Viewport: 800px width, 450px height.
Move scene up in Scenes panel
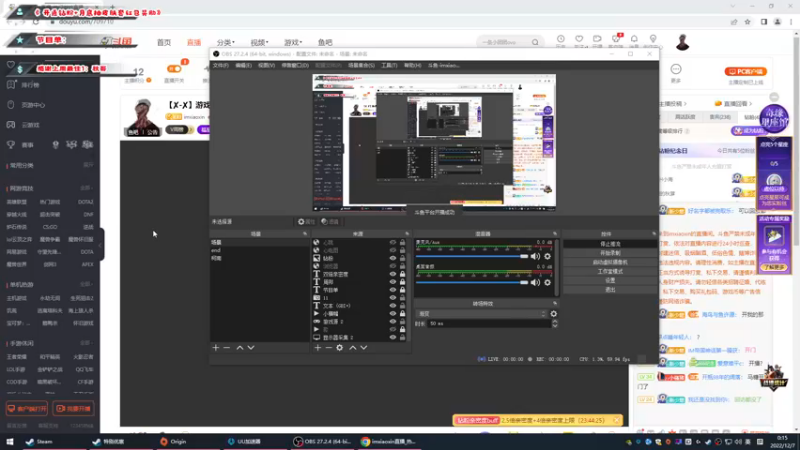pyautogui.click(x=239, y=347)
